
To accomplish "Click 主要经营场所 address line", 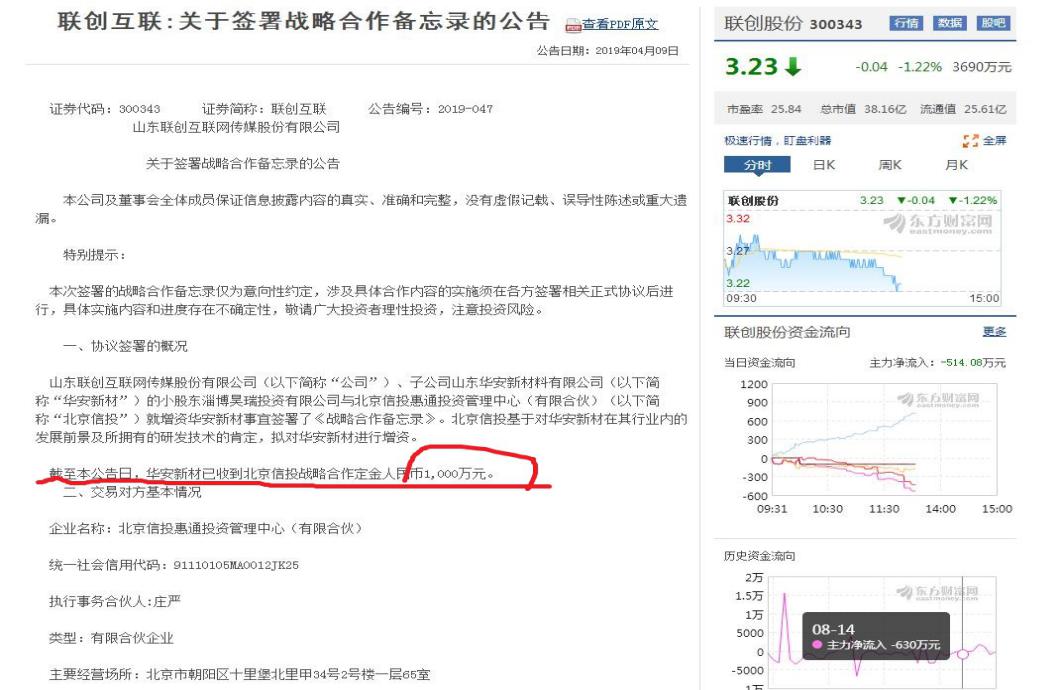I will click(x=239, y=674).
